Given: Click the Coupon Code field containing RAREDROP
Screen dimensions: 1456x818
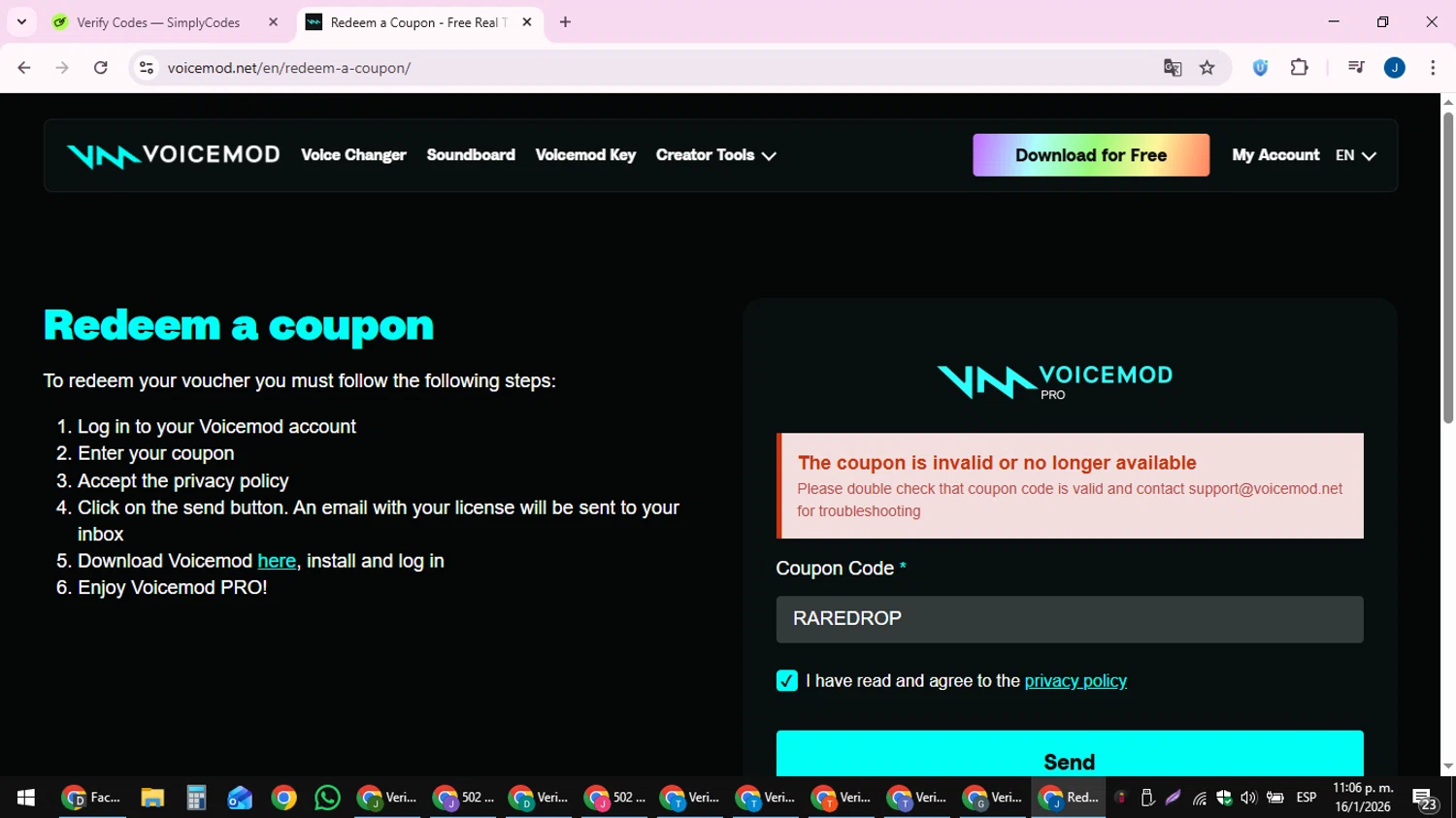Looking at the screenshot, I should (1070, 619).
